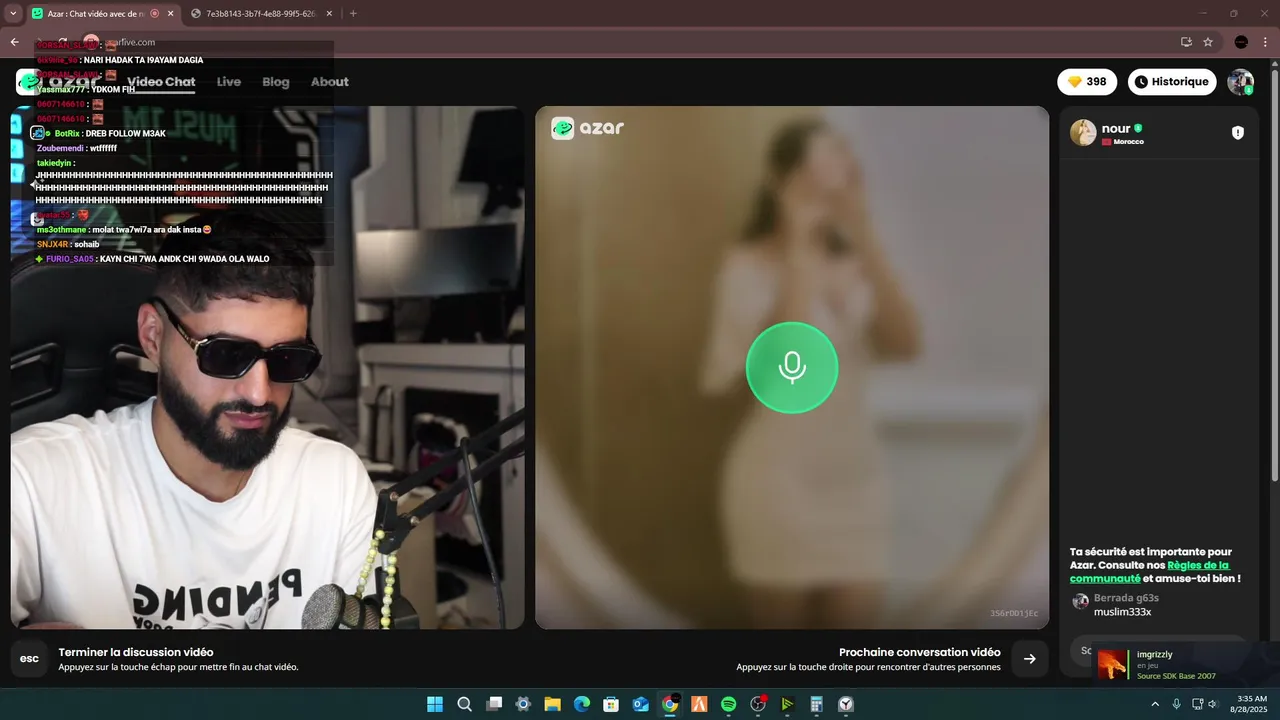Open Spotify from the taskbar
The height and width of the screenshot is (720, 1280).
click(729, 704)
